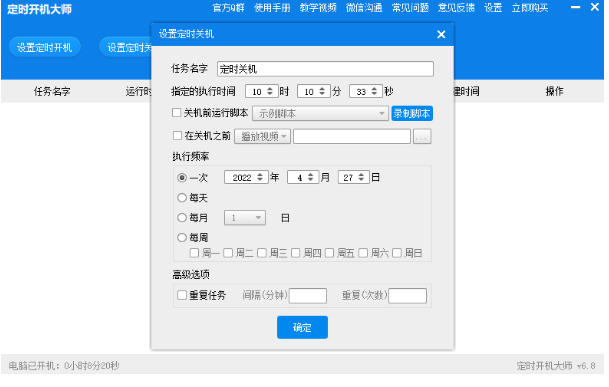Click the hour stepper arrows before 时
Image resolution: width=609 pixels, height=387 pixels.
tap(270, 91)
